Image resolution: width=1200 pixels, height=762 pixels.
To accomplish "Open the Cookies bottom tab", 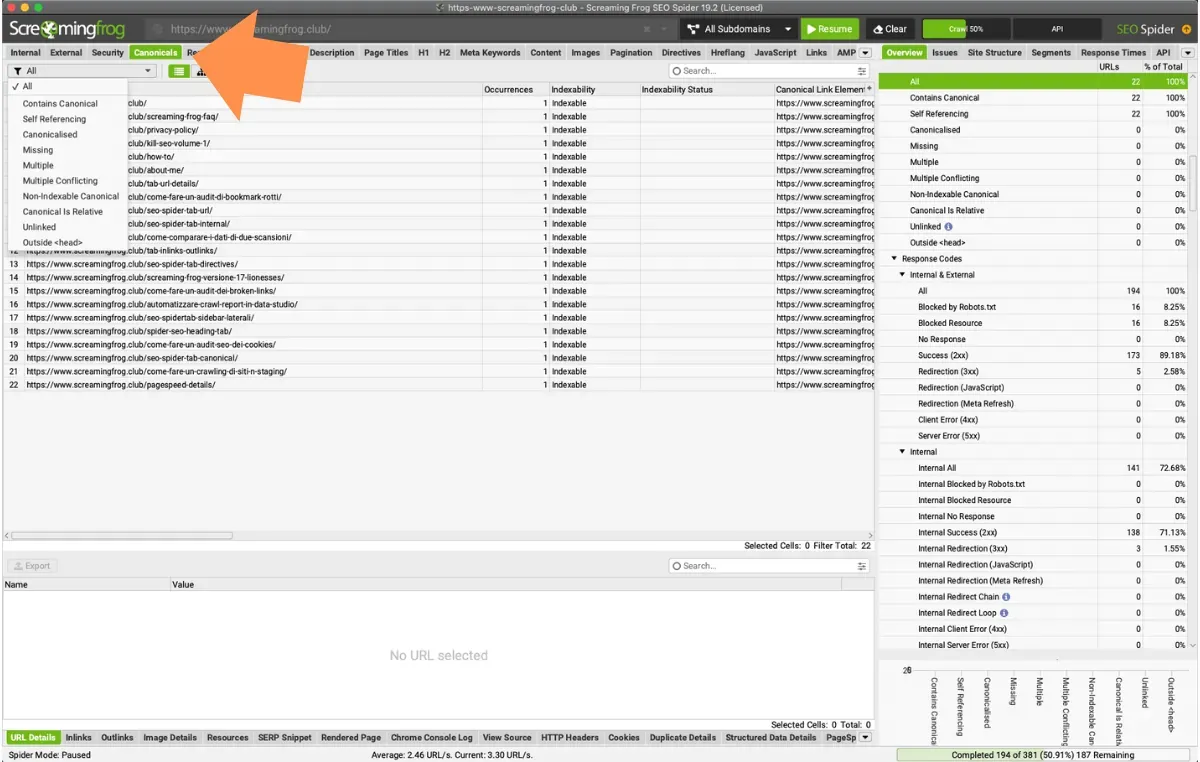I will [624, 738].
